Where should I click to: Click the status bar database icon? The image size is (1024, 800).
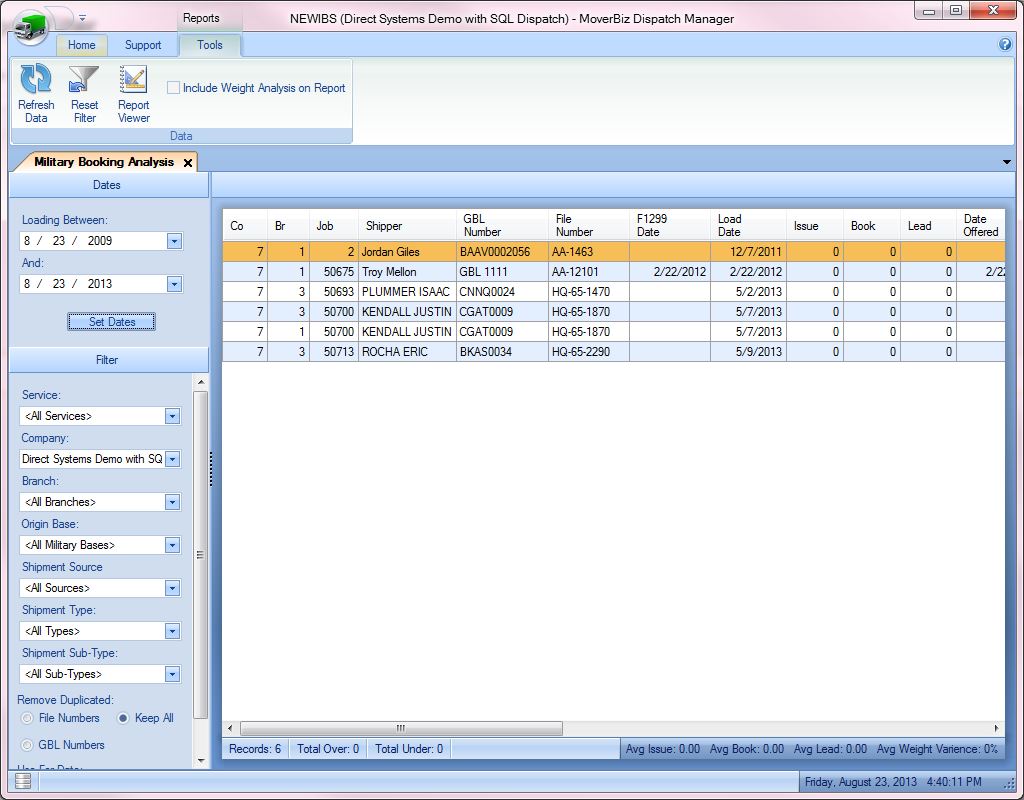coord(23,781)
